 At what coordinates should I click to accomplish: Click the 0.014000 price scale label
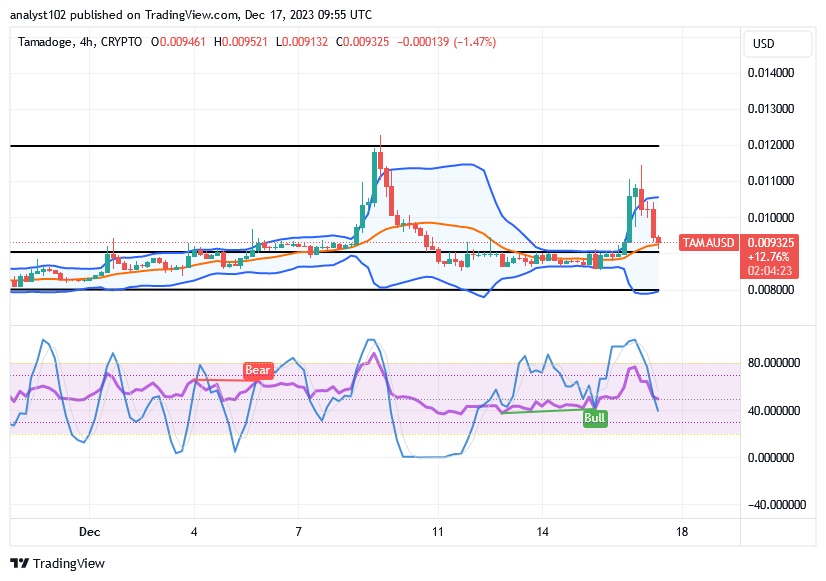(773, 73)
